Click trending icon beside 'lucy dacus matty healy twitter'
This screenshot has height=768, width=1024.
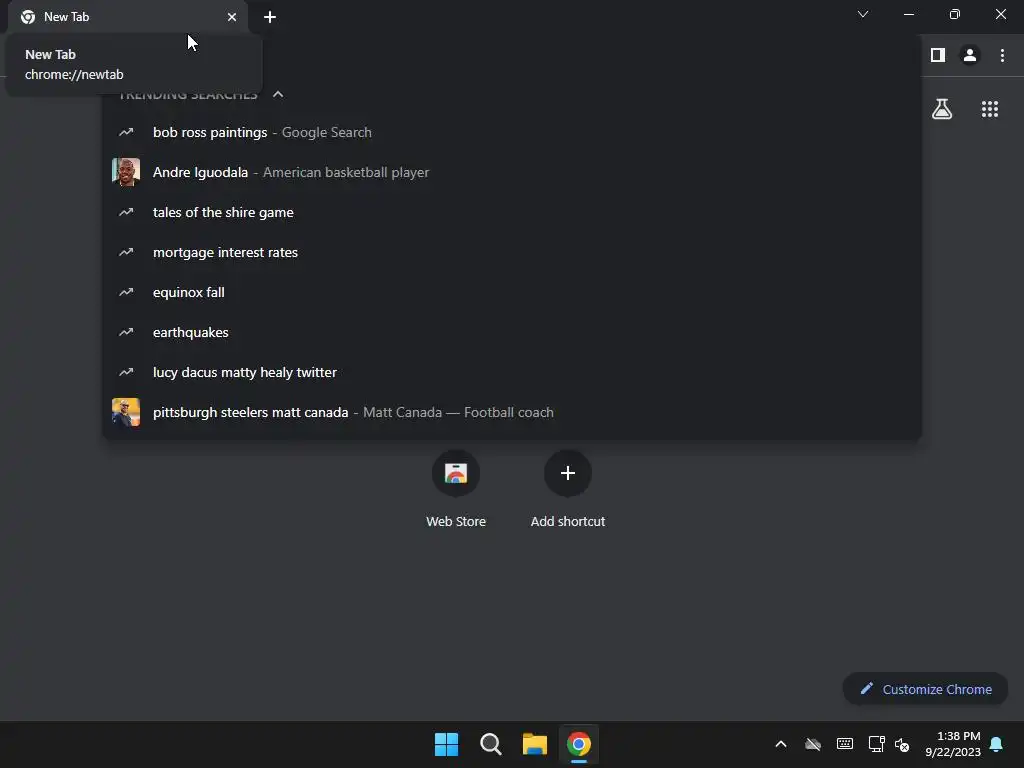[126, 372]
